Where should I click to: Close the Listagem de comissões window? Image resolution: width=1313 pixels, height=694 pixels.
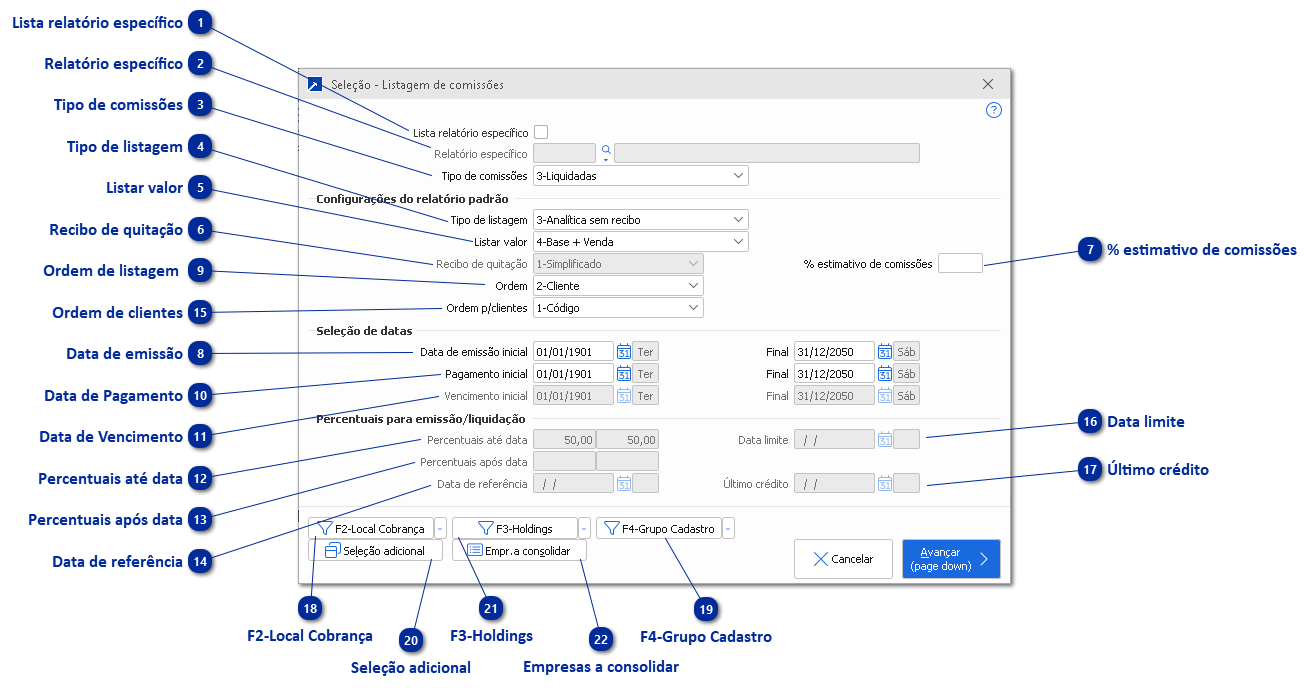[988, 85]
